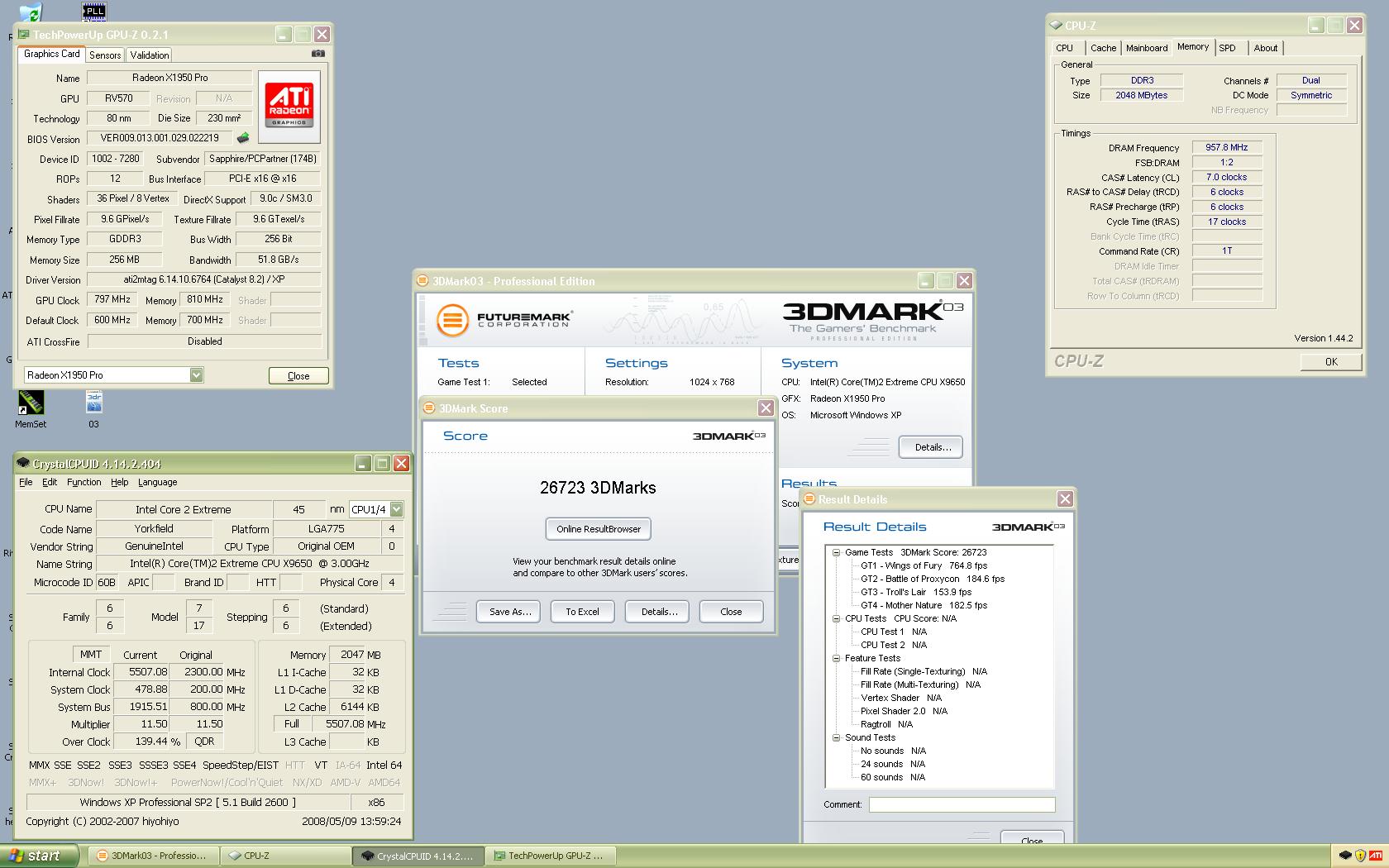Click the CrystalCPUID title bar icon

(24, 464)
